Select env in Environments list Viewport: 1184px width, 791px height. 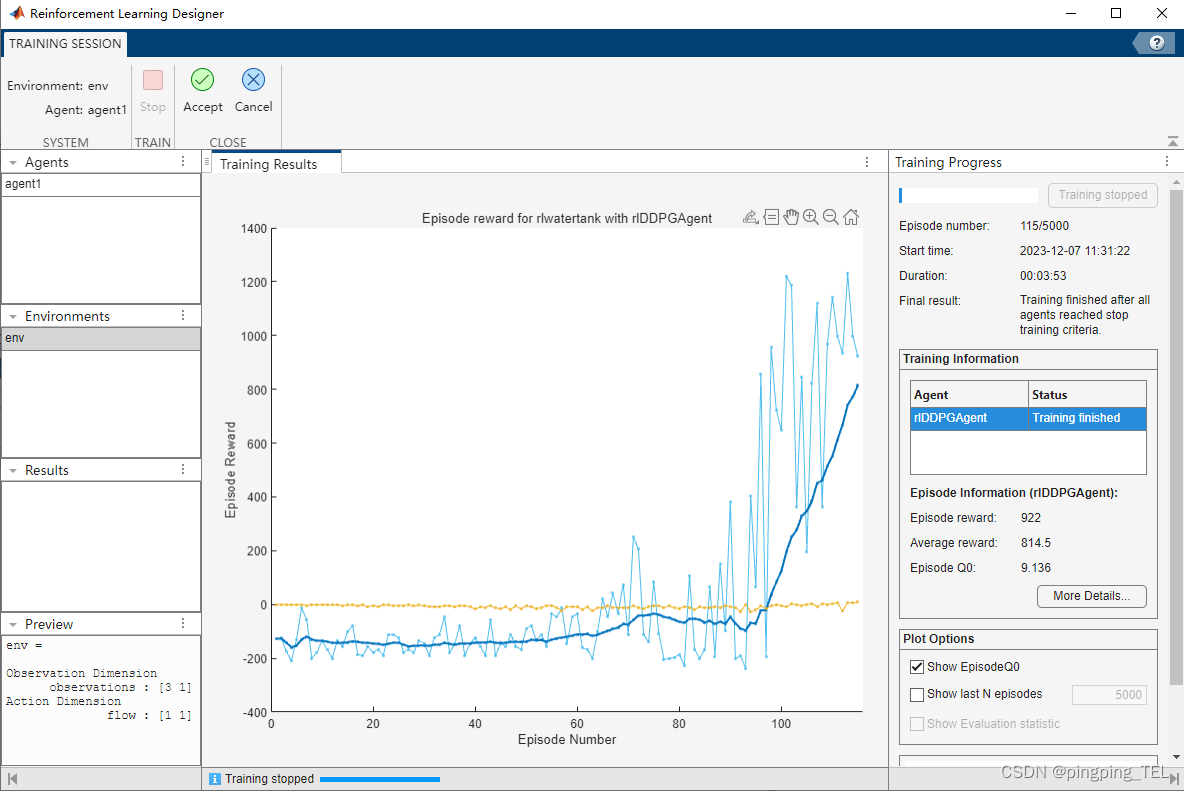click(101, 338)
